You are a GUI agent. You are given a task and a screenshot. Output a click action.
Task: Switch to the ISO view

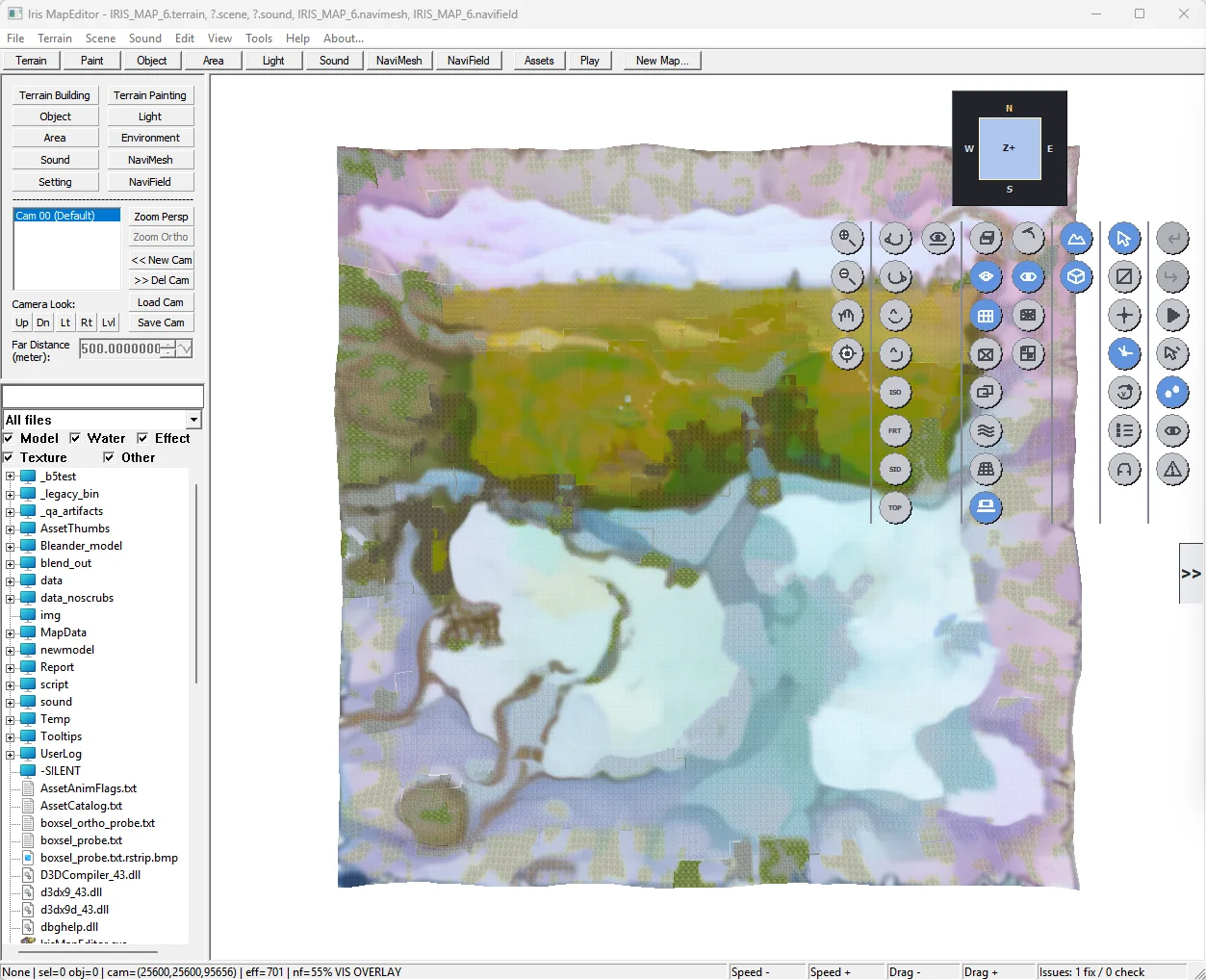pos(895,392)
